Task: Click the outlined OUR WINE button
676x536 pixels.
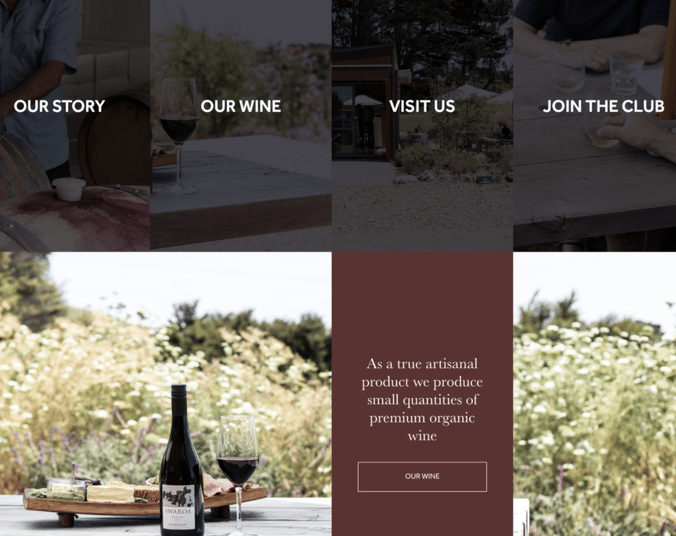Action: [x=422, y=476]
